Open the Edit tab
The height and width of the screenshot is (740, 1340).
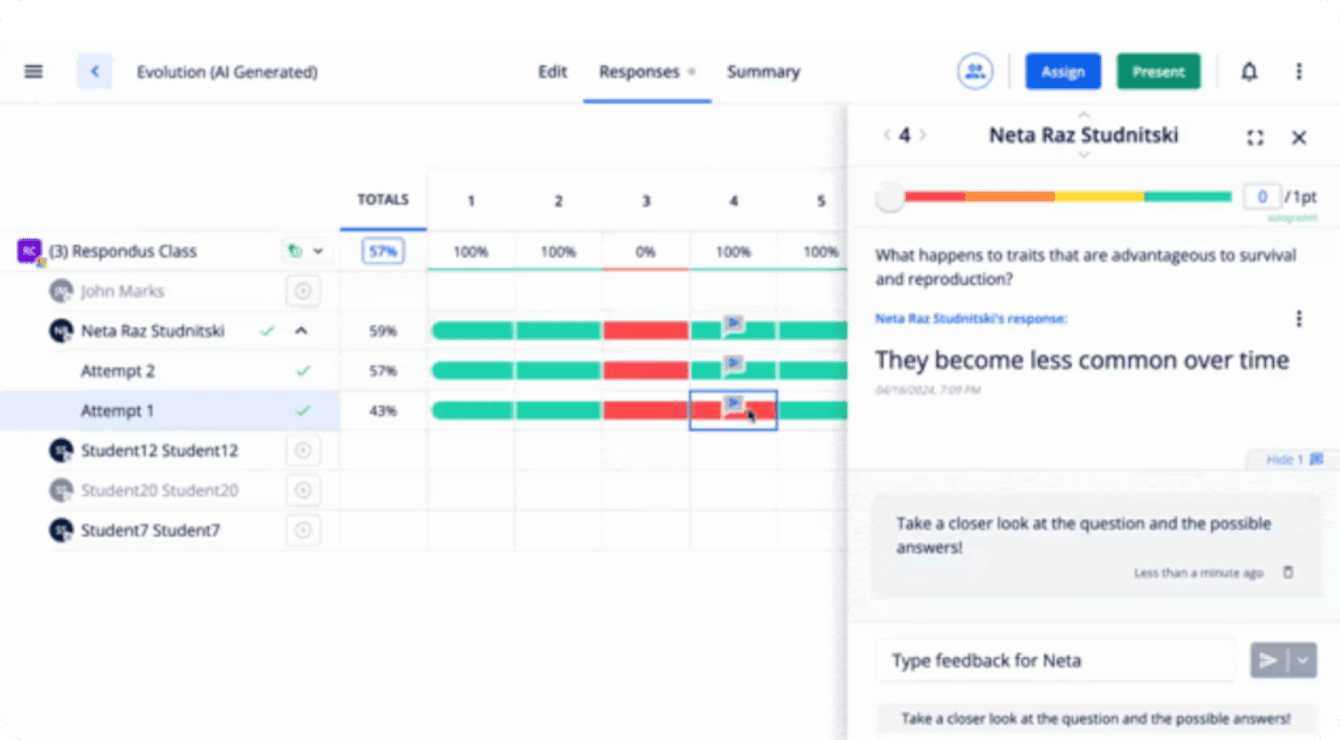(x=552, y=72)
